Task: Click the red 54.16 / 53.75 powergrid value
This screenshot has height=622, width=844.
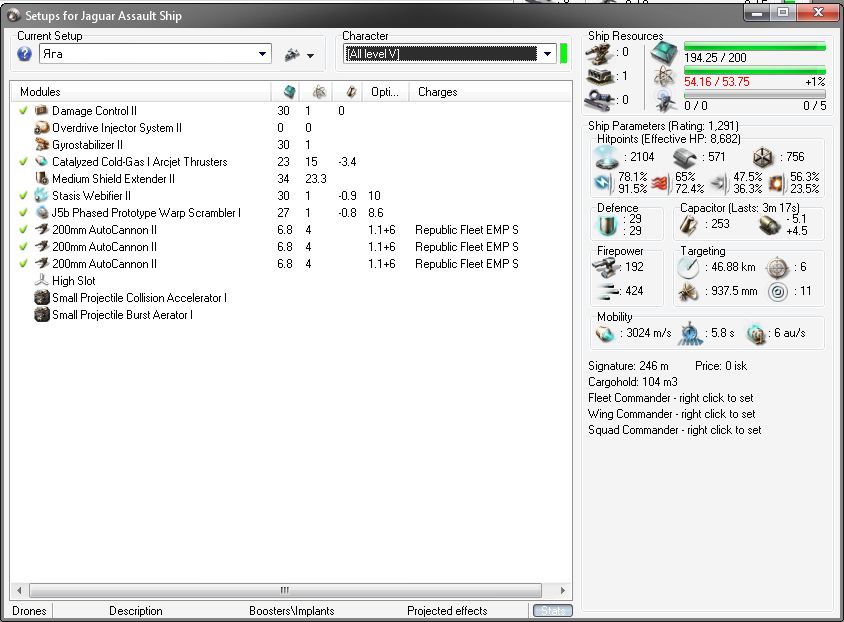Action: 716,82
